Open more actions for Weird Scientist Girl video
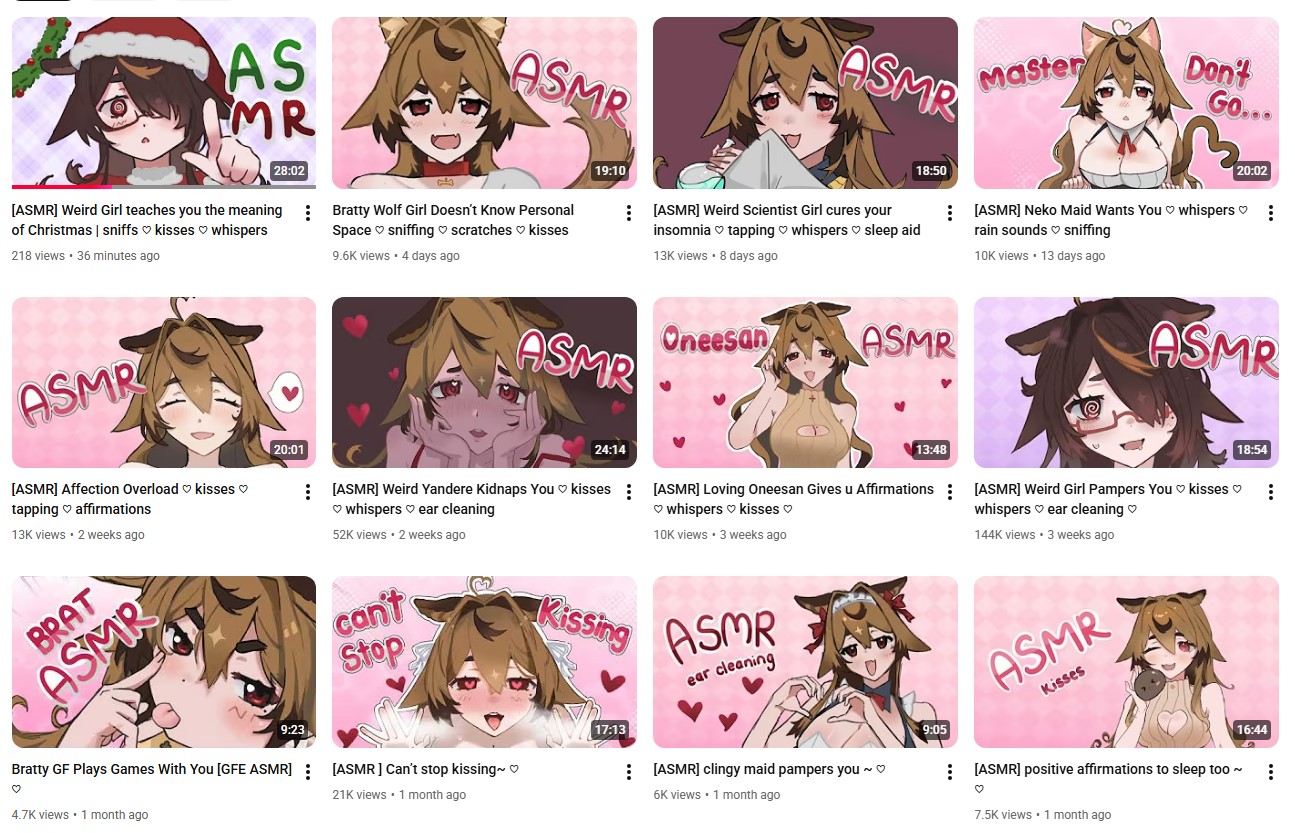 (x=949, y=213)
